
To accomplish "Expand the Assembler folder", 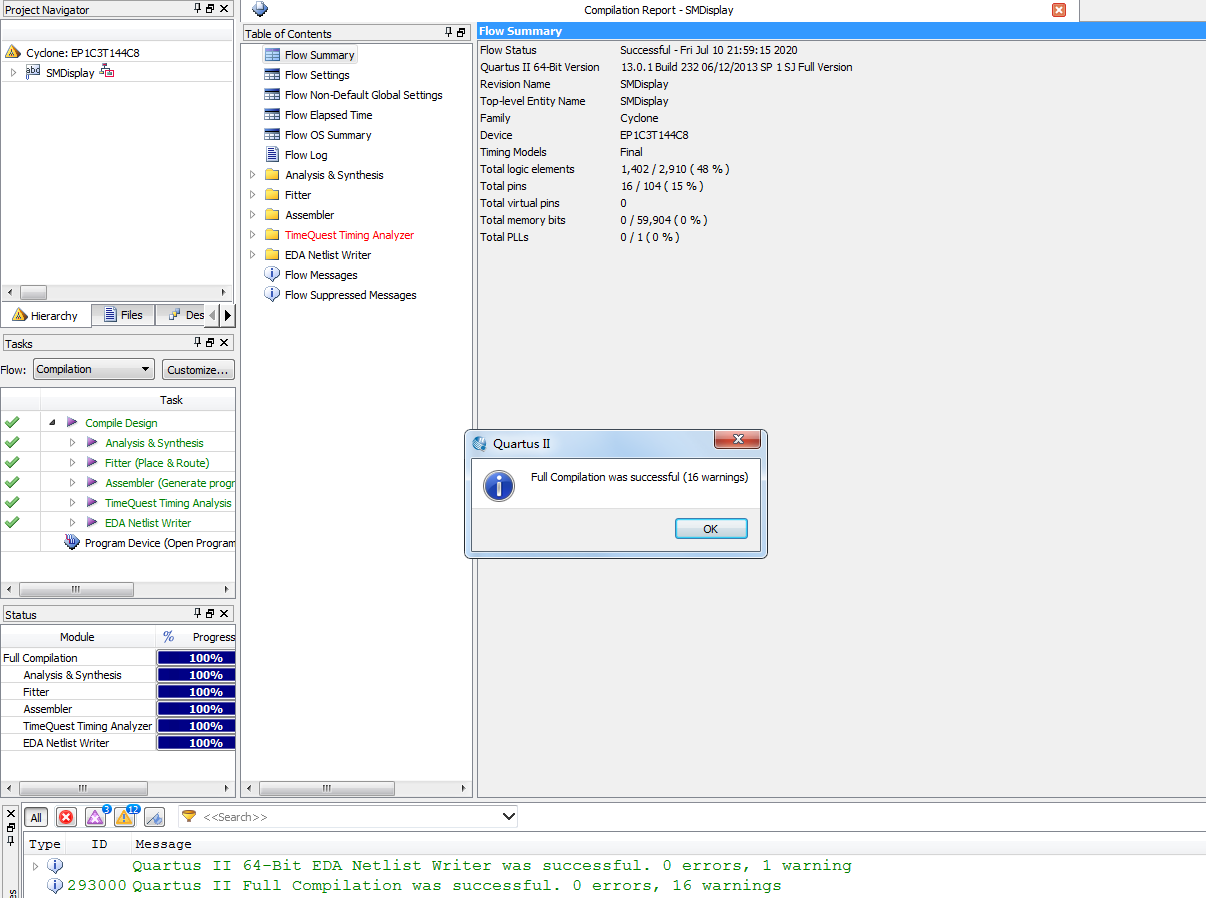I will point(252,215).
